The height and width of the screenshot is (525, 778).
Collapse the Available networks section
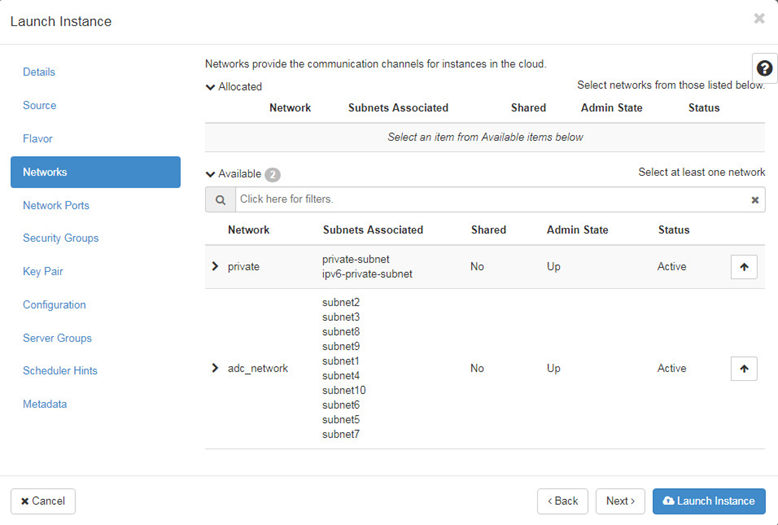(x=211, y=174)
